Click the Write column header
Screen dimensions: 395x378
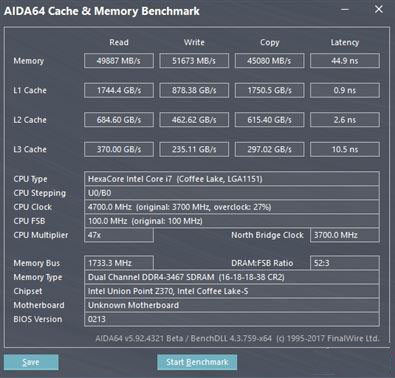pos(194,42)
